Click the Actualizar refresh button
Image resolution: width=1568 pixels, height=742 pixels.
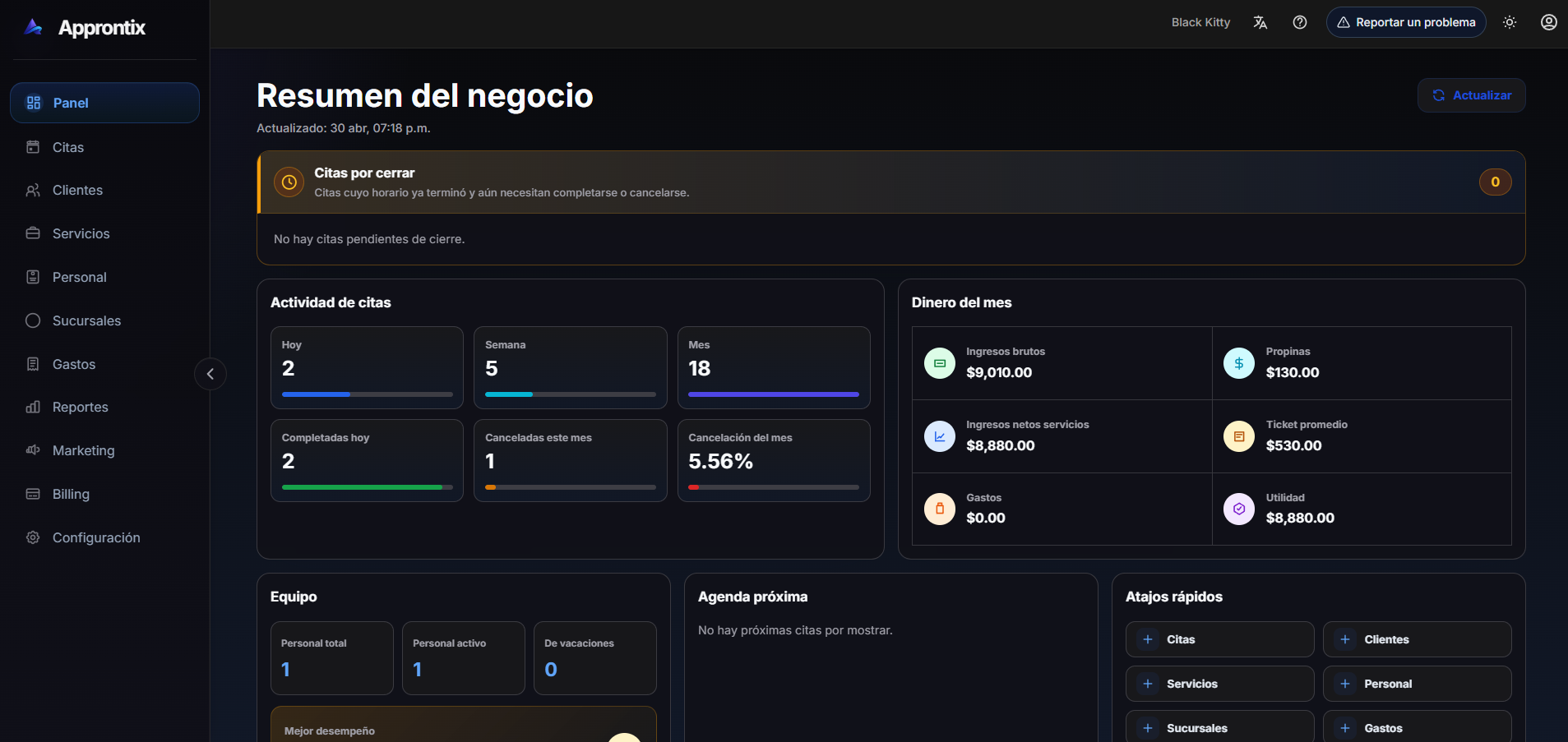1471,95
